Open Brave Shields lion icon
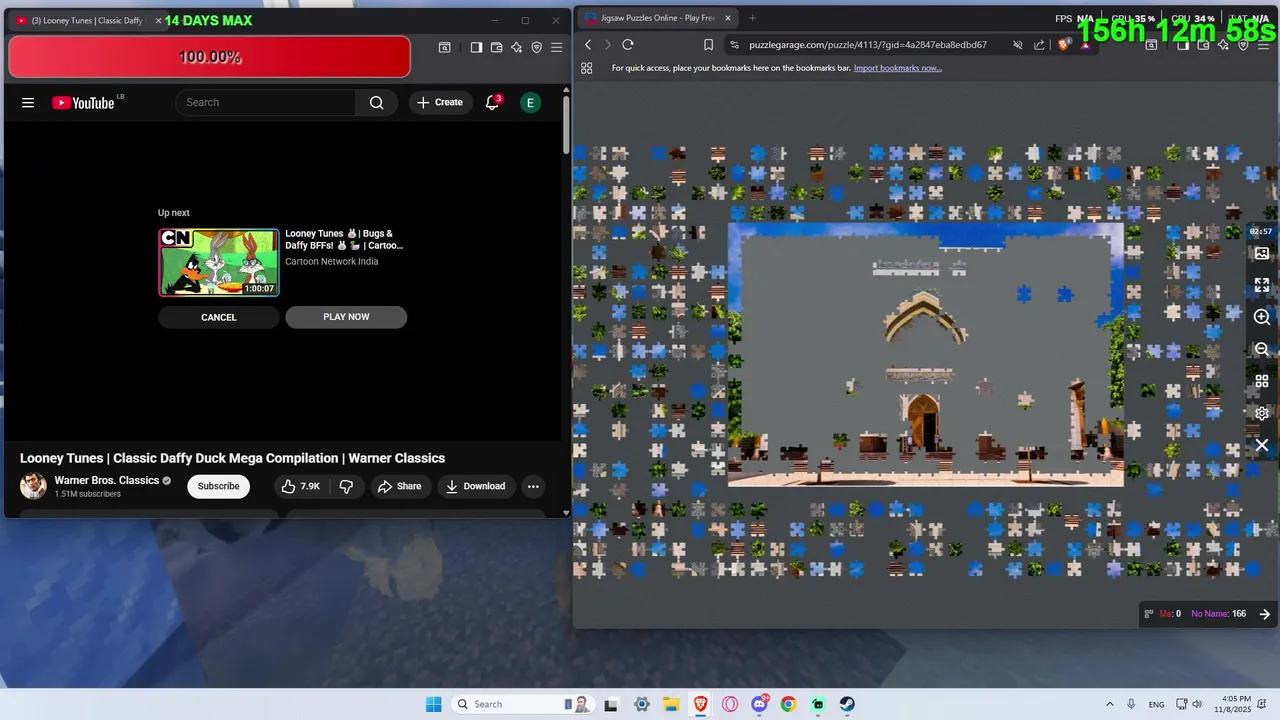Viewport: 1280px width, 720px height. tap(1064, 45)
